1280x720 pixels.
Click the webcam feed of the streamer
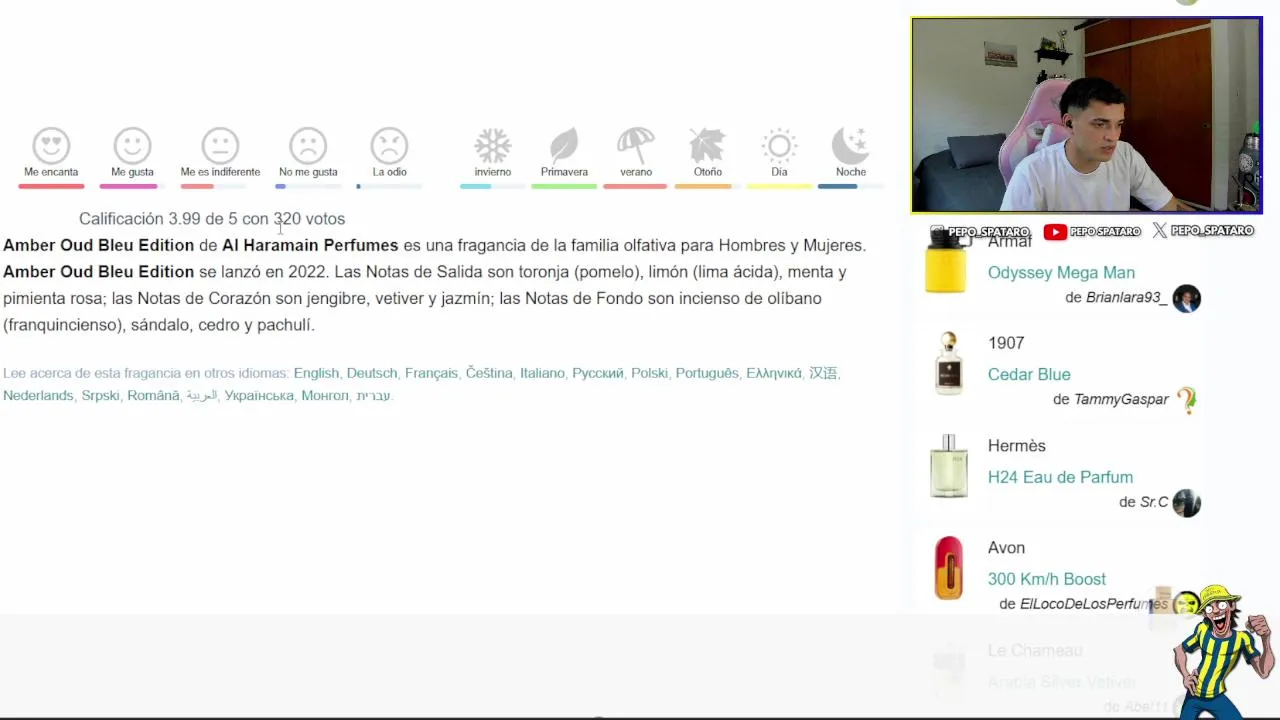(x=1087, y=115)
